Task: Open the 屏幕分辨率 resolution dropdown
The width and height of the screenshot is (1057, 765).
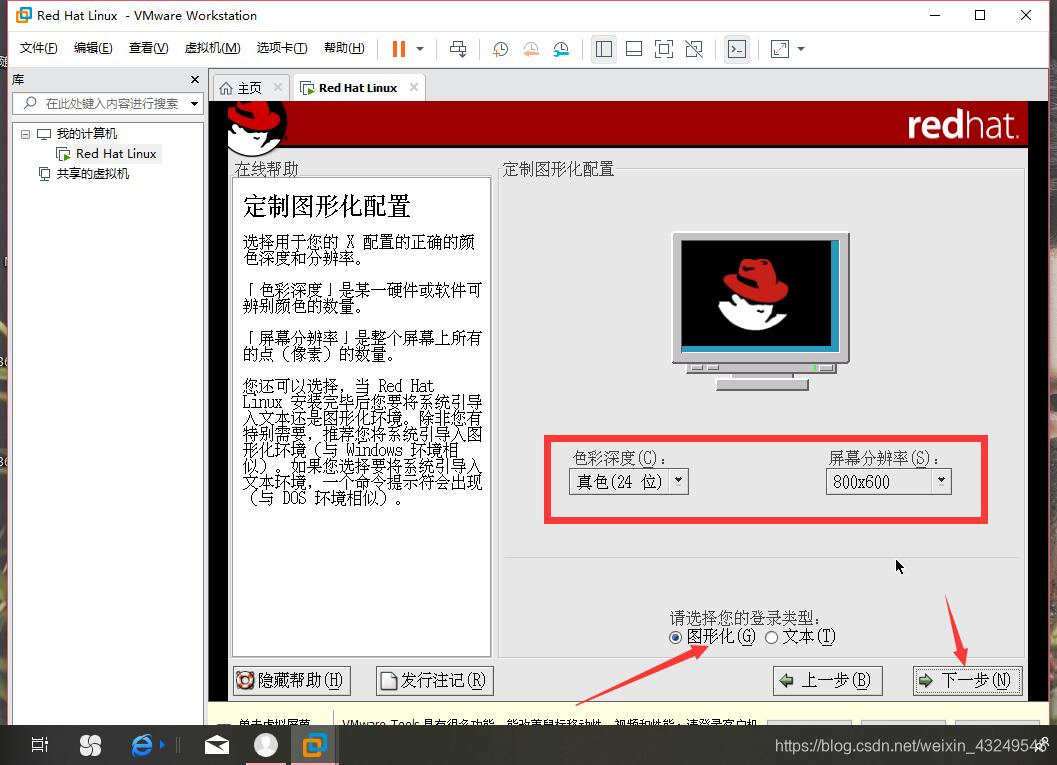Action: coord(888,482)
